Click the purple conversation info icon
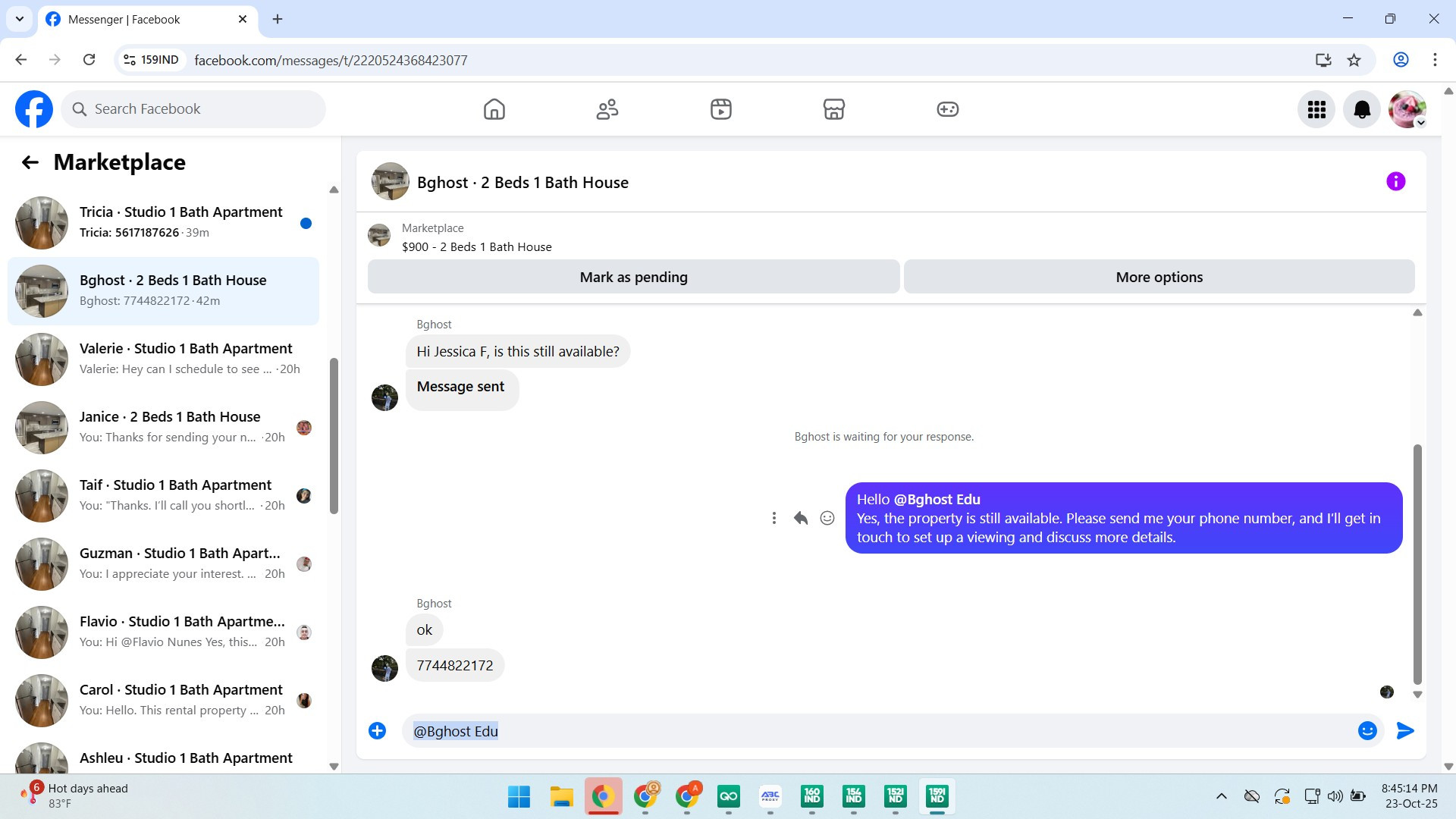The height and width of the screenshot is (819, 1456). pos(1395,181)
